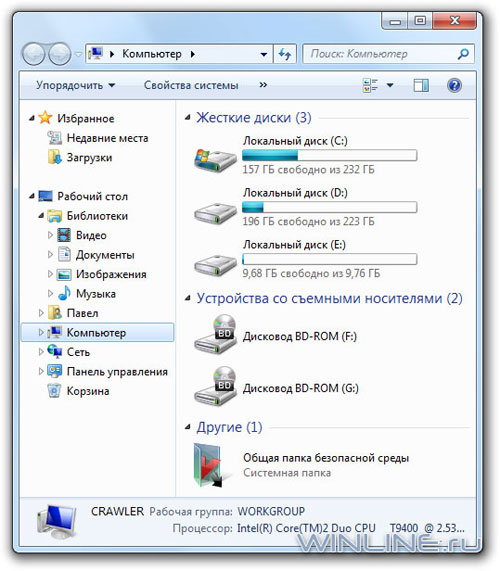Select Недавние места in navigation pane
This screenshot has width=500, height=571.
107,138
